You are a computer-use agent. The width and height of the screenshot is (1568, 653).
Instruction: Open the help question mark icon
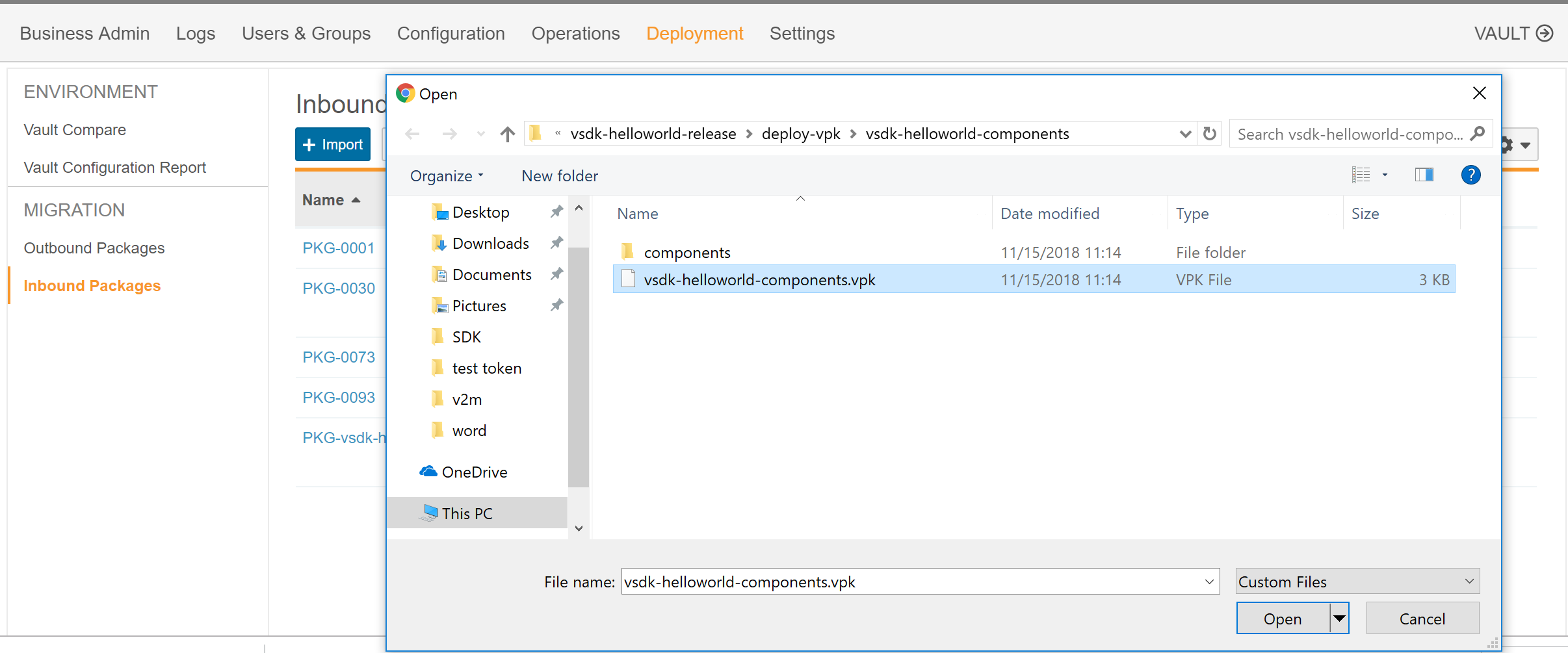1470,175
